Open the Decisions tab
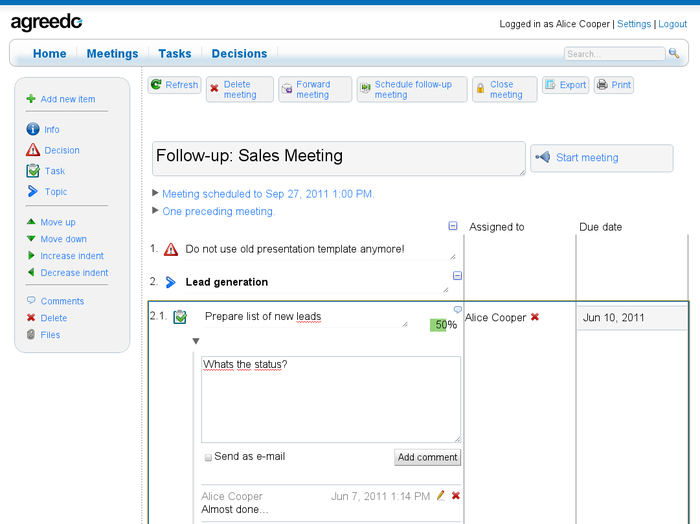This screenshot has width=700, height=524. tap(239, 54)
